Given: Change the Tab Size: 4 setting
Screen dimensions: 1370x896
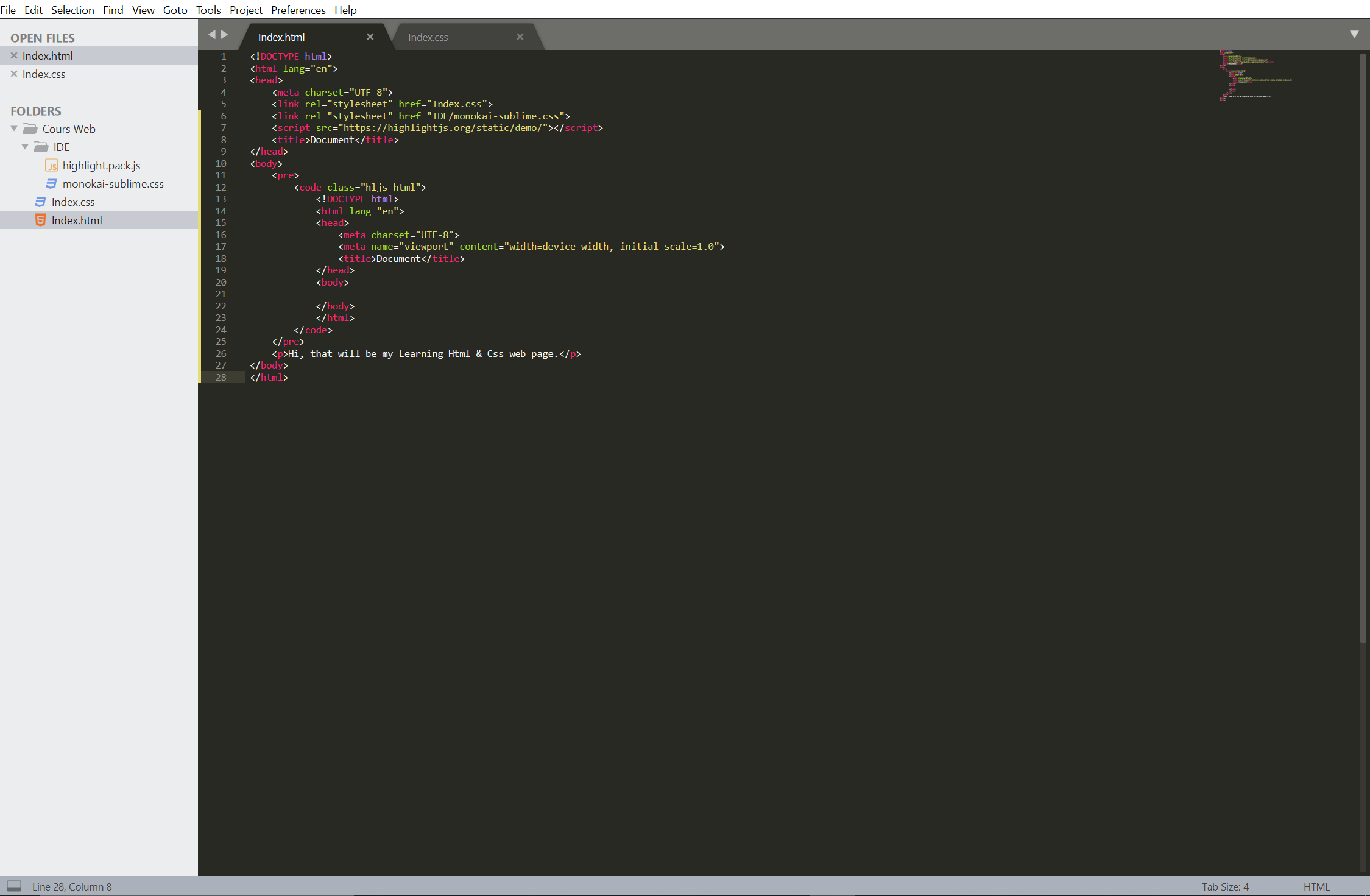Looking at the screenshot, I should (1224, 886).
